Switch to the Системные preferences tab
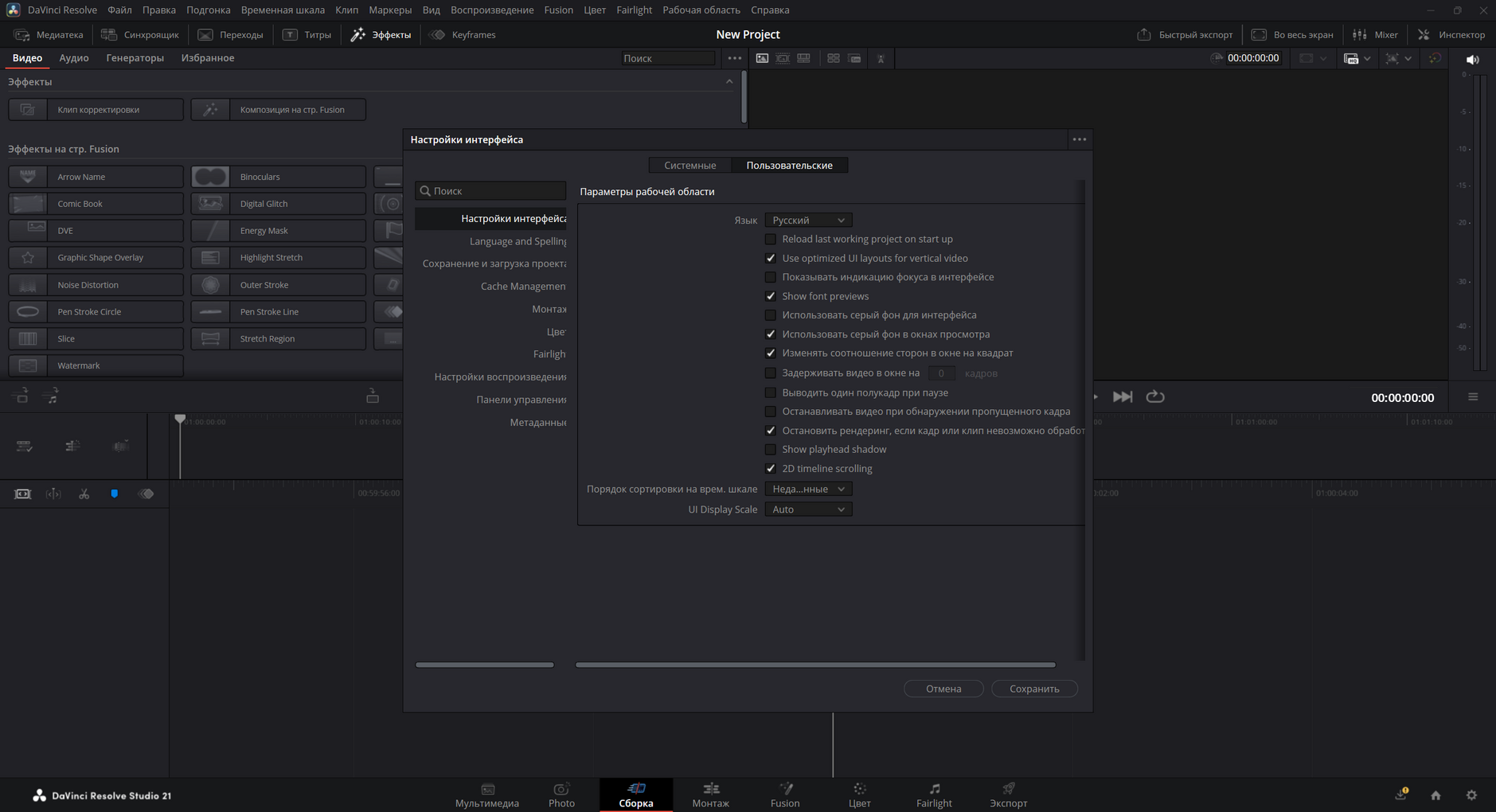 click(x=690, y=165)
